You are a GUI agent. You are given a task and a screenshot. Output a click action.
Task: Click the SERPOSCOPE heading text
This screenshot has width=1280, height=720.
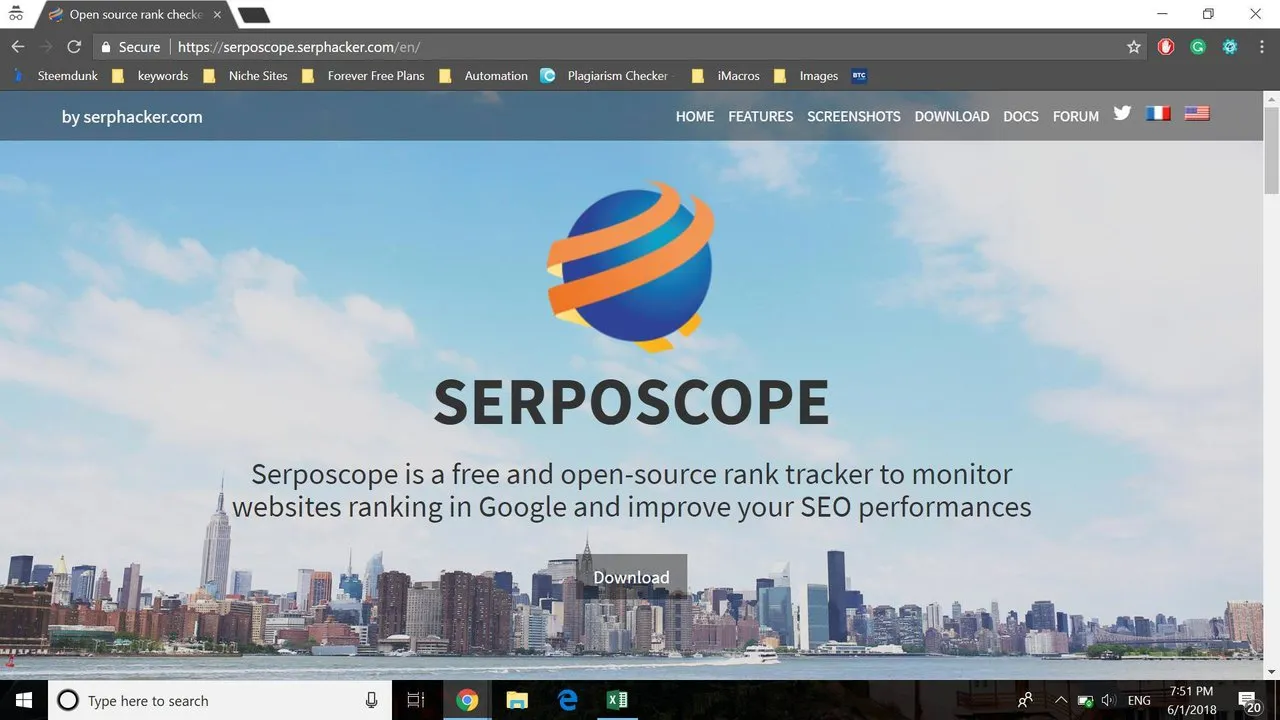click(631, 402)
